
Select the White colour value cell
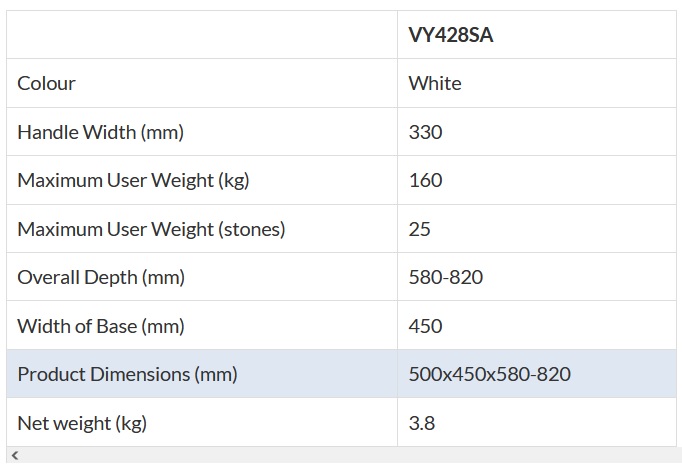[x=435, y=83]
